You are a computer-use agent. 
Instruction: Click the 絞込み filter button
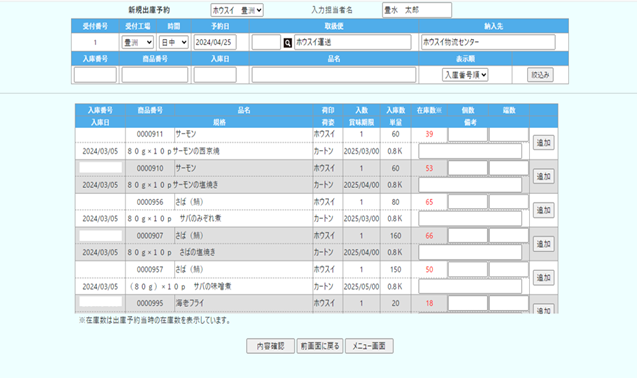click(540, 75)
